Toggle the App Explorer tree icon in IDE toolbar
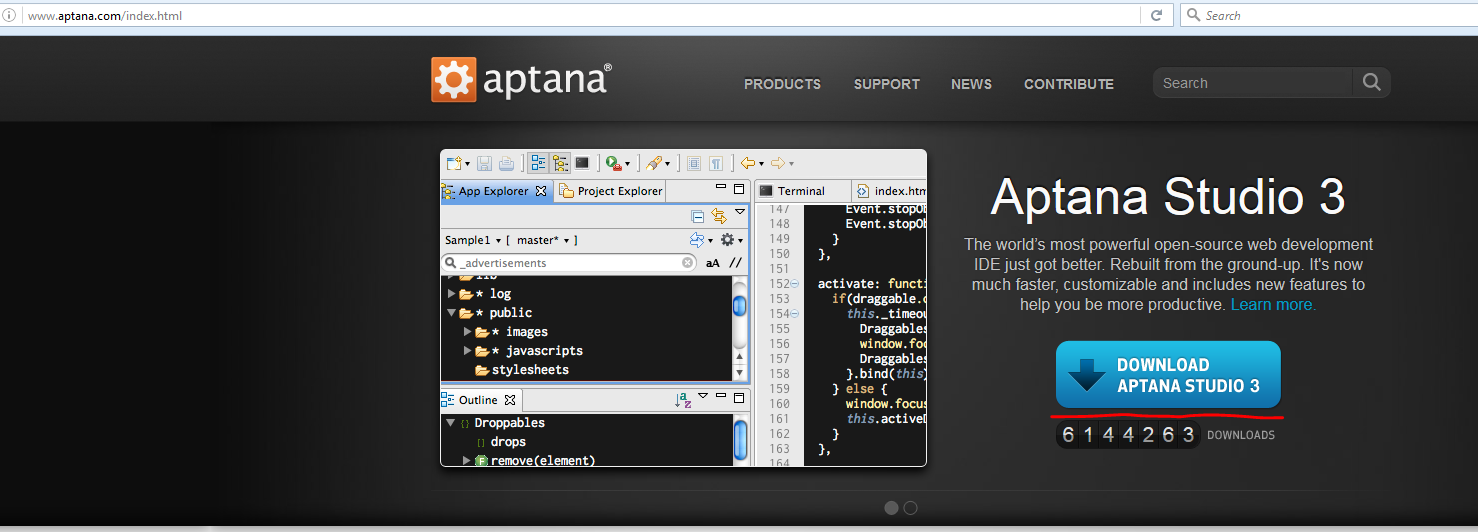This screenshot has width=1478, height=532. (x=560, y=163)
